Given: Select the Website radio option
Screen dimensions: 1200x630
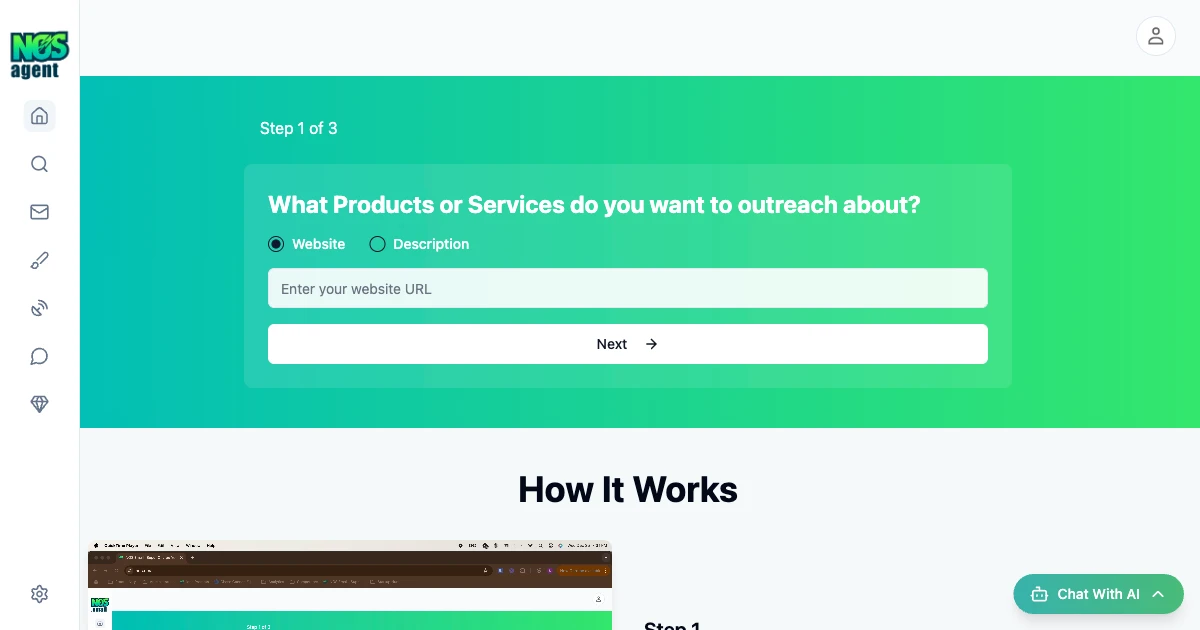Looking at the screenshot, I should 276,244.
